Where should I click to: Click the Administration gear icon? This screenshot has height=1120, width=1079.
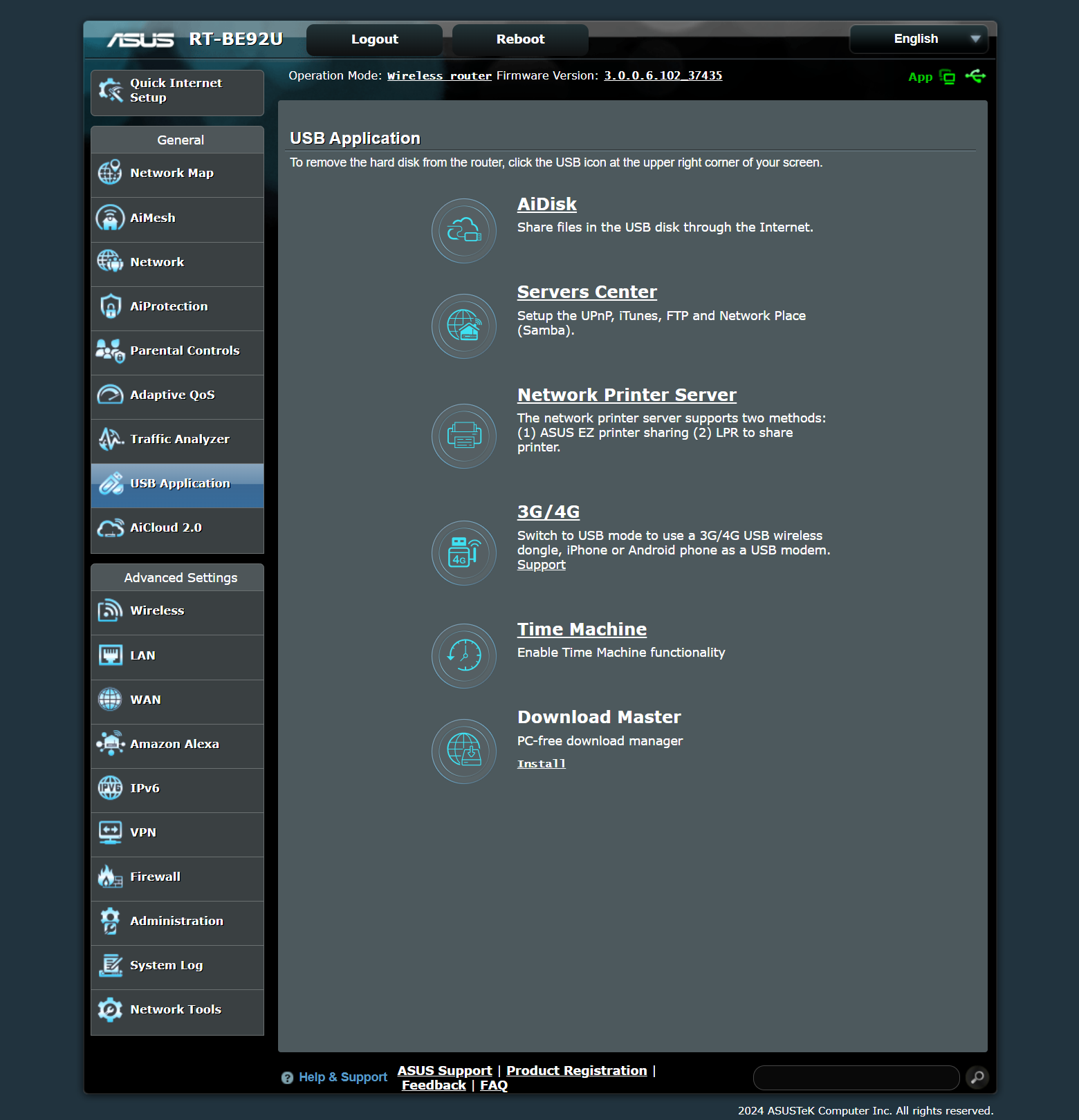coord(110,921)
